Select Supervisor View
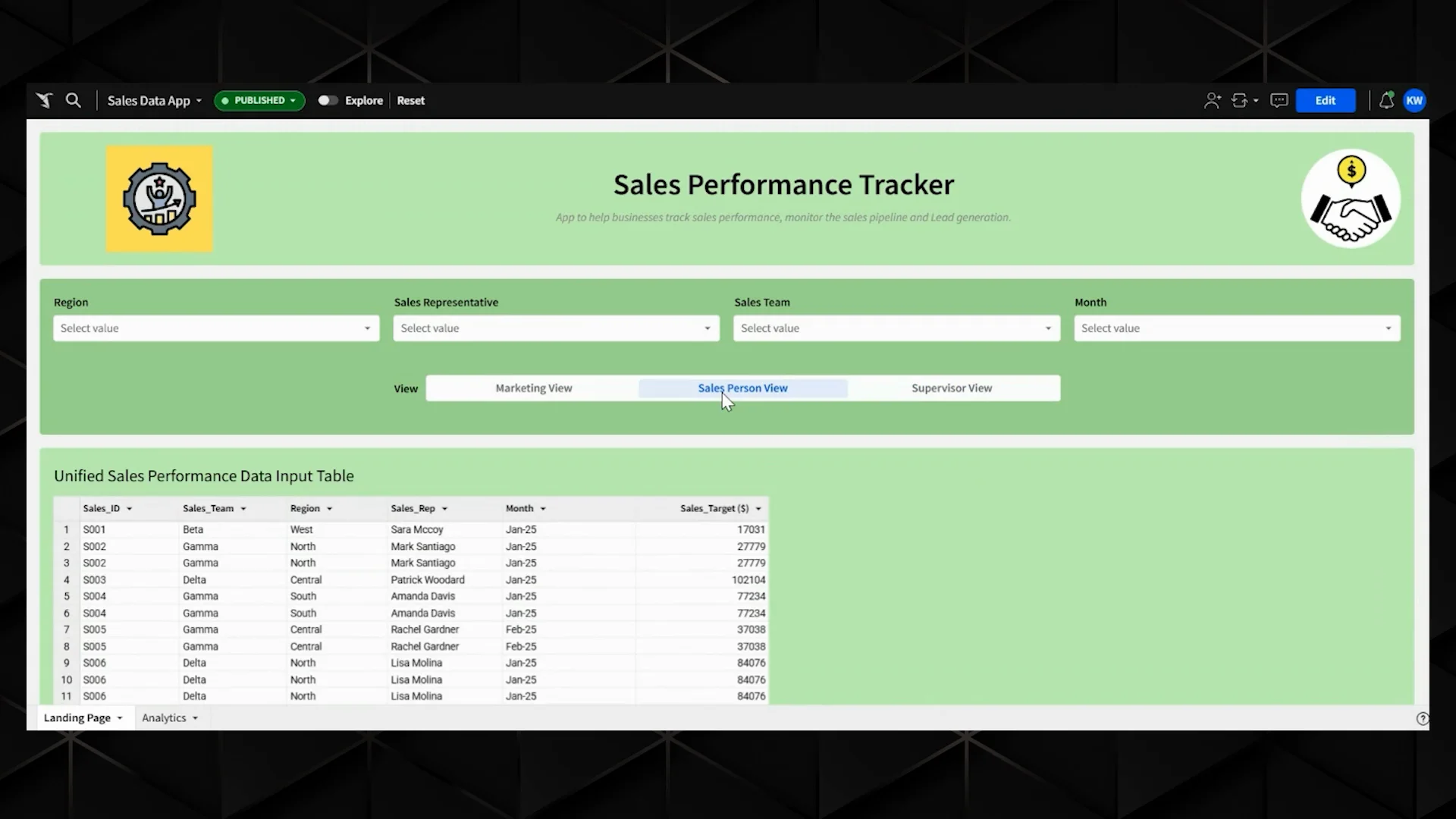1456x819 pixels. click(952, 388)
